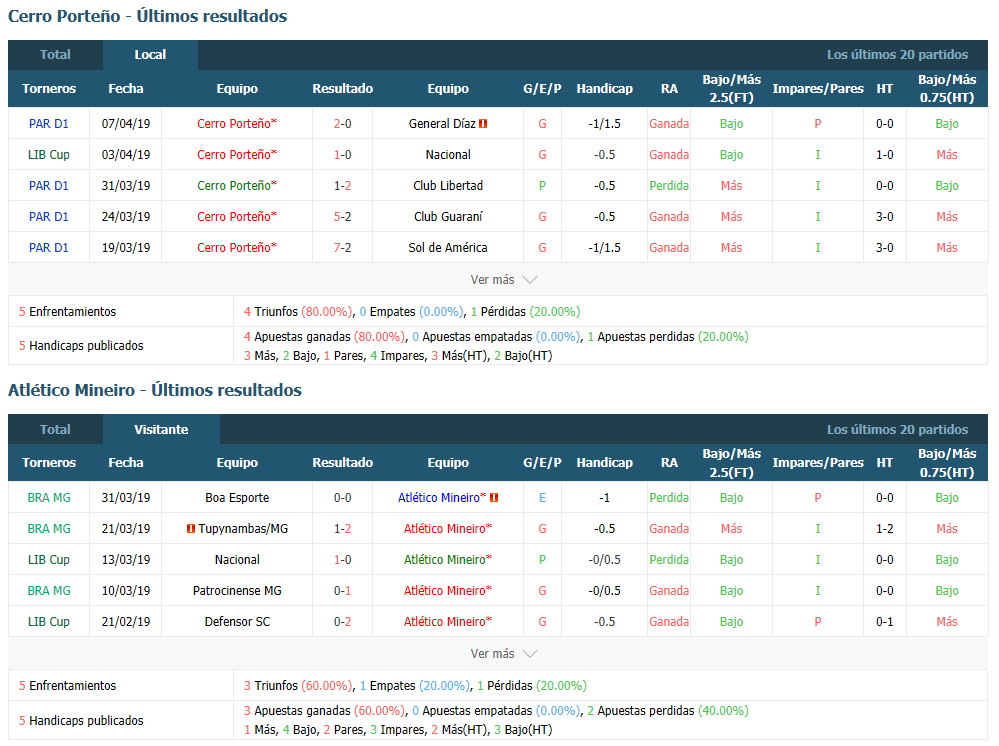The image size is (999, 746).
Task: Open PAR D1 league link for 07/04/19 match
Action: [48, 124]
